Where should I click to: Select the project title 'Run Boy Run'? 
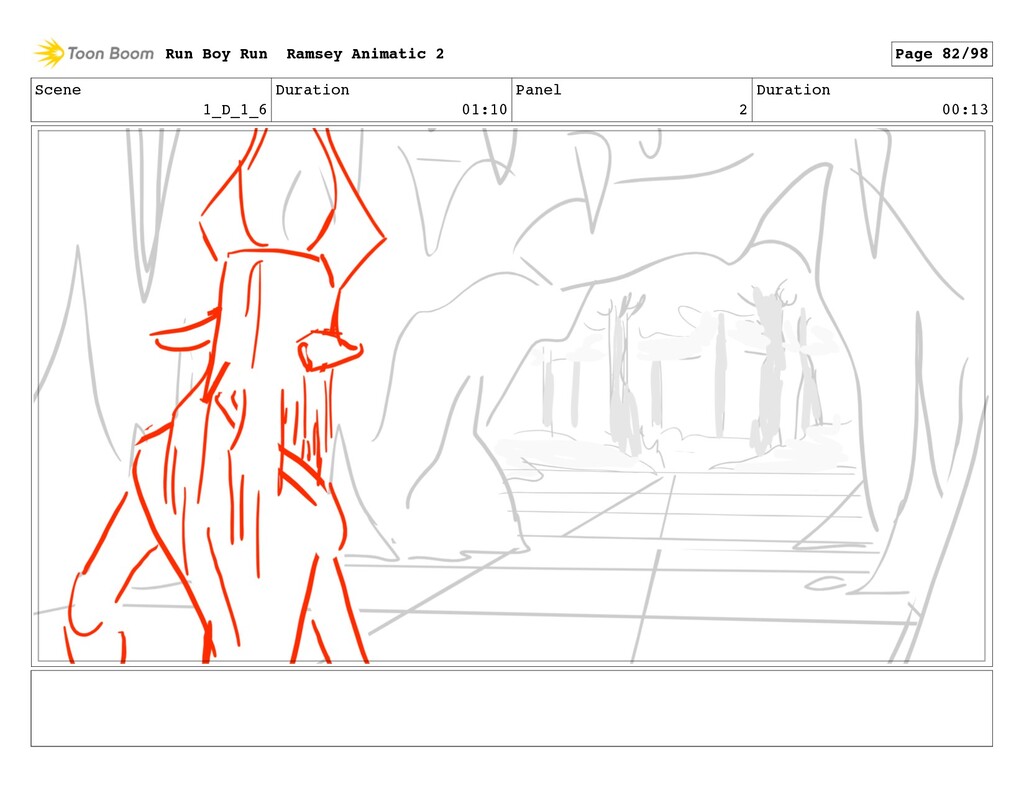click(216, 54)
